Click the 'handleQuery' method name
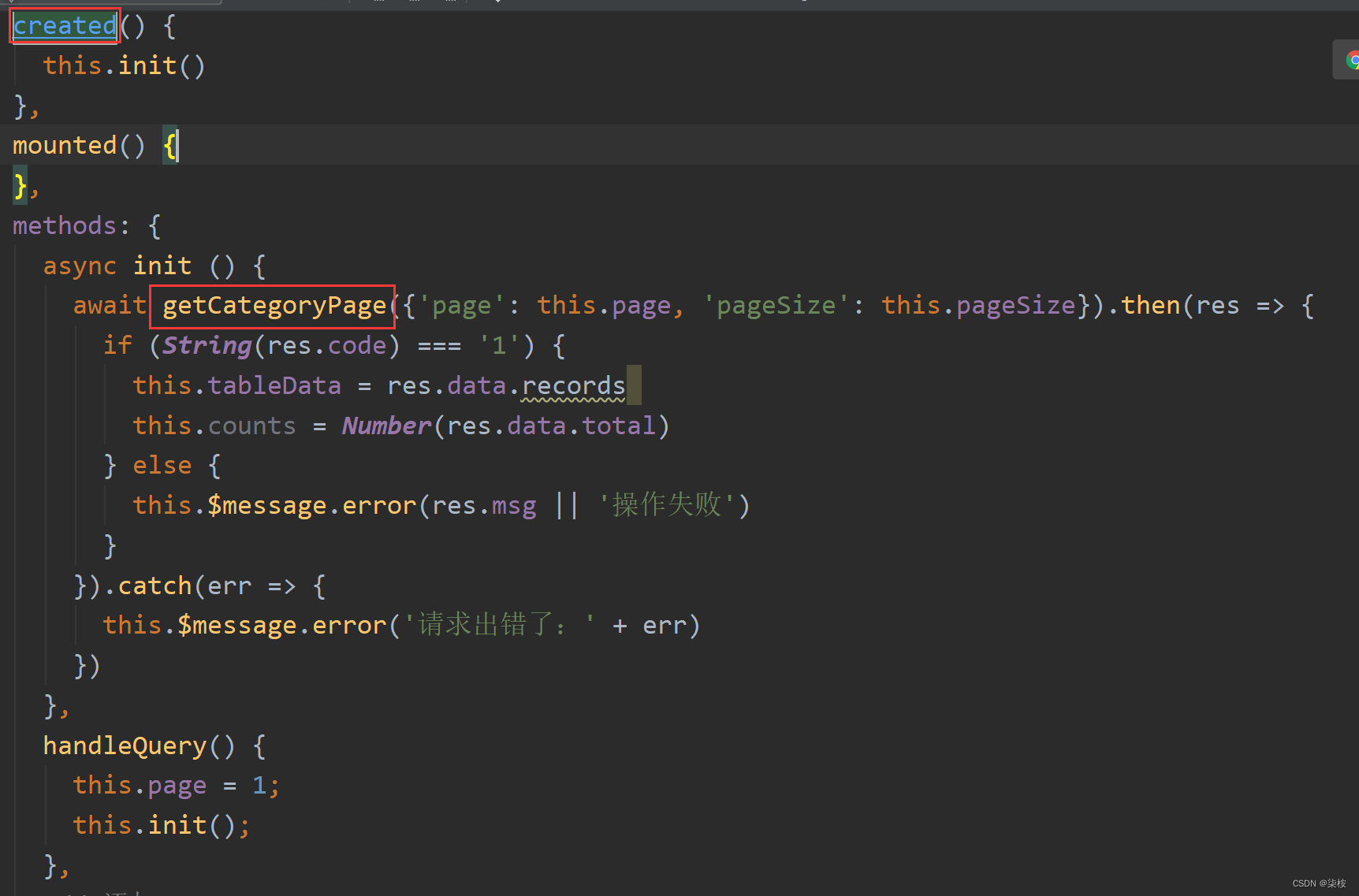The width and height of the screenshot is (1359, 896). pyautogui.click(x=124, y=746)
